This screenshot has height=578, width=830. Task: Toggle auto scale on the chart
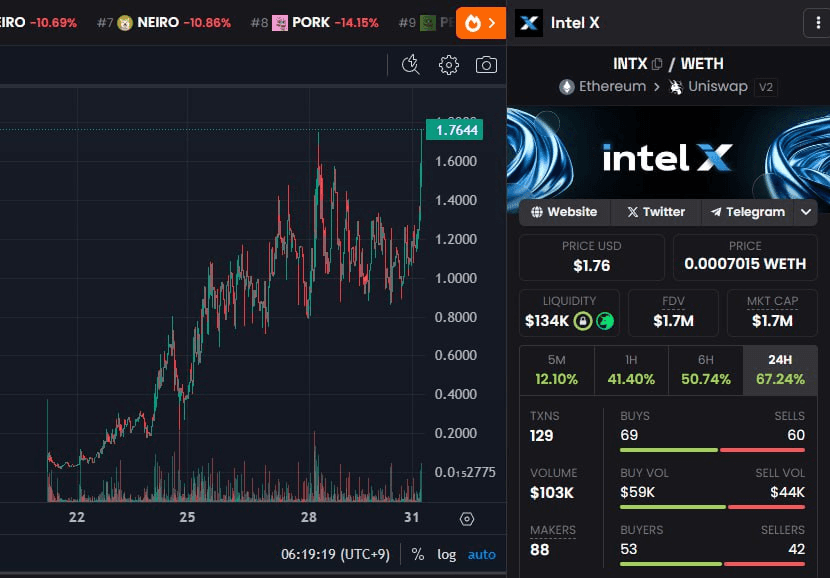[481, 554]
